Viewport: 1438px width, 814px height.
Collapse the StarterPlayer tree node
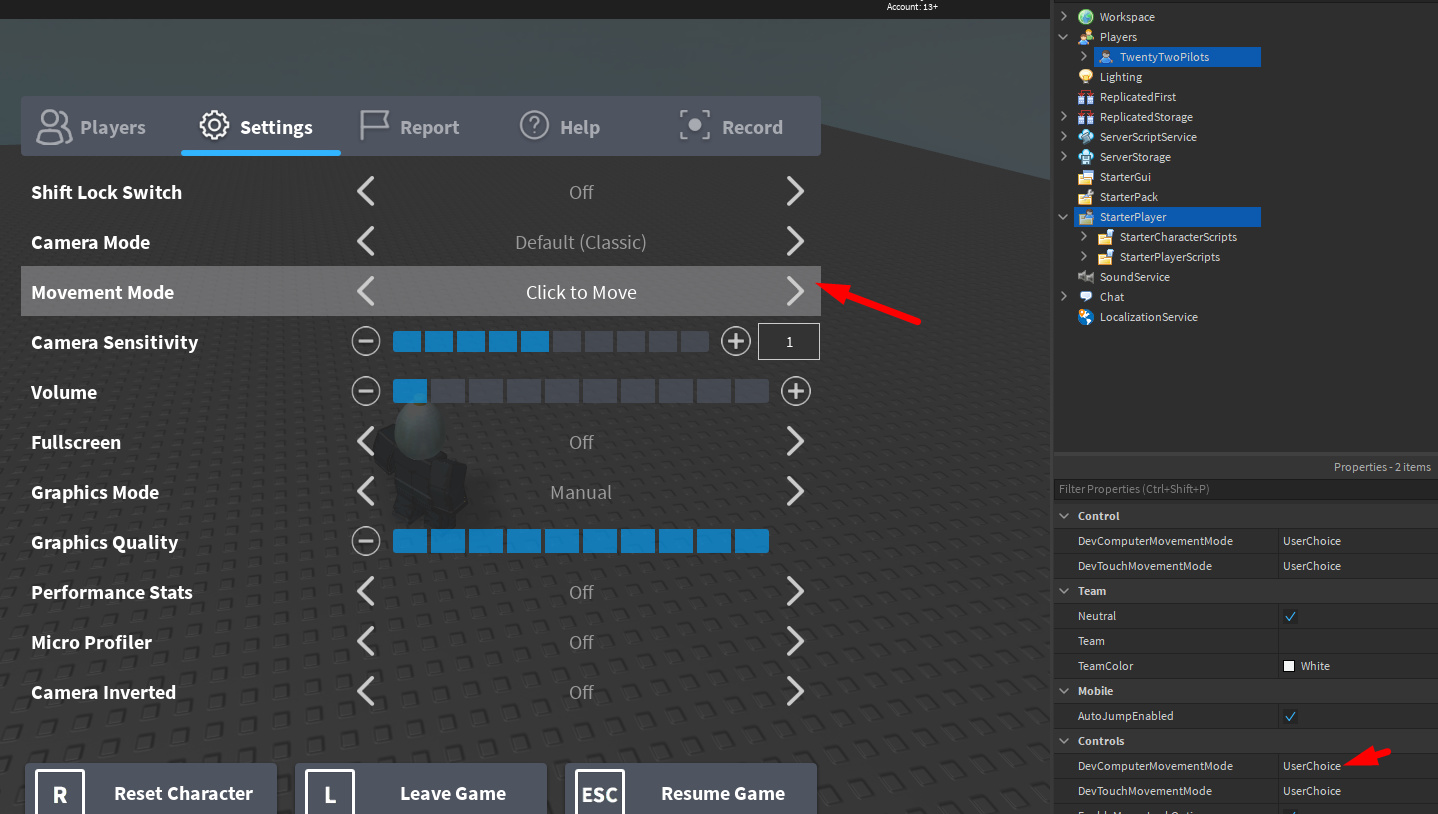(1063, 216)
